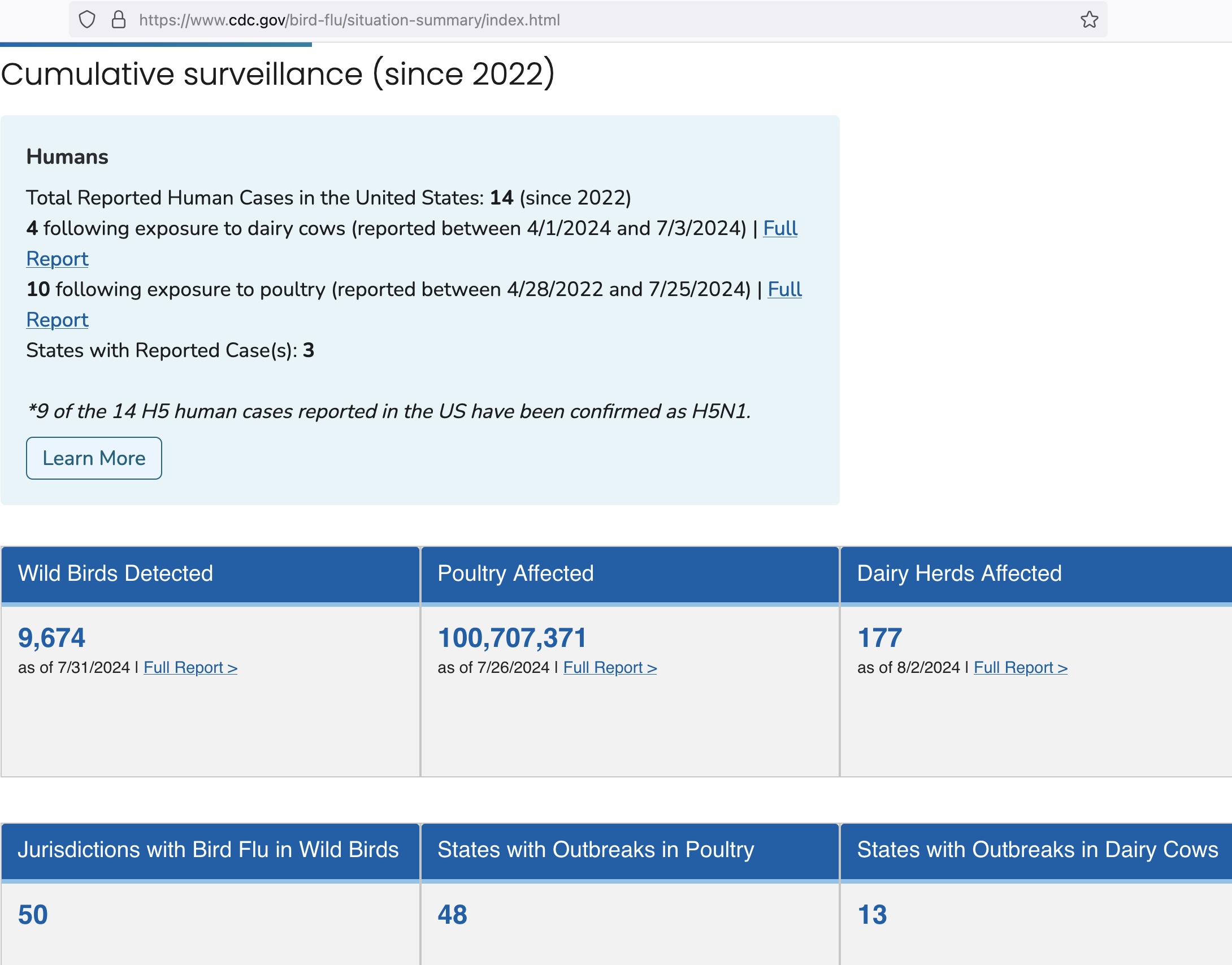Open Wild Birds Detected Full Report link
The image size is (1232, 965).
click(190, 667)
